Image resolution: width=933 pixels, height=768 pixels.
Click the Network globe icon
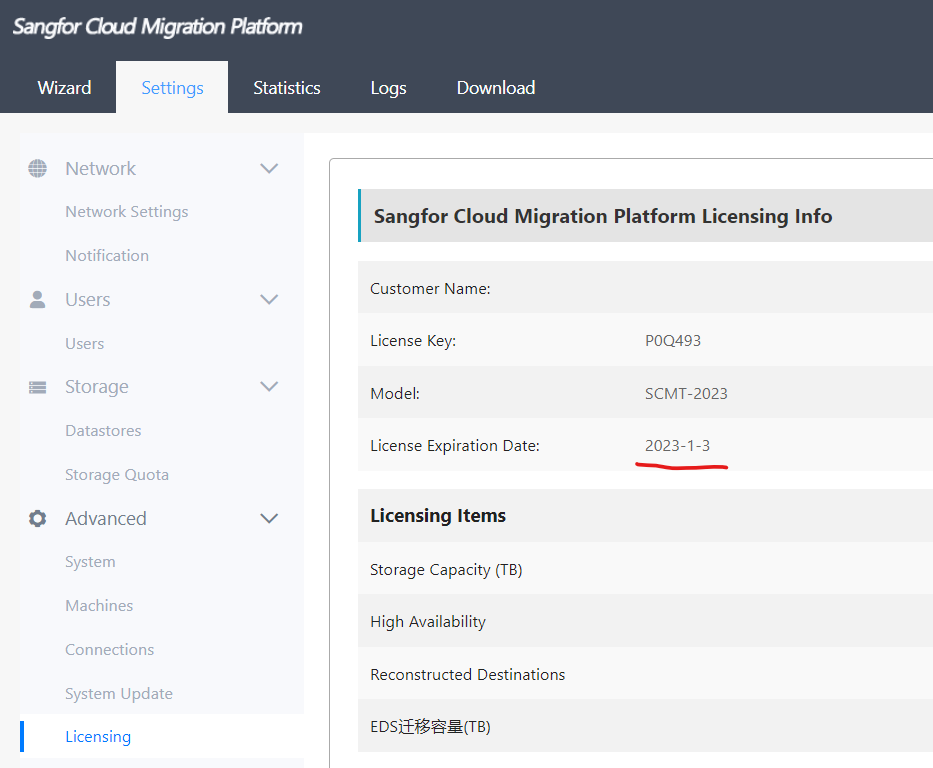(x=38, y=168)
